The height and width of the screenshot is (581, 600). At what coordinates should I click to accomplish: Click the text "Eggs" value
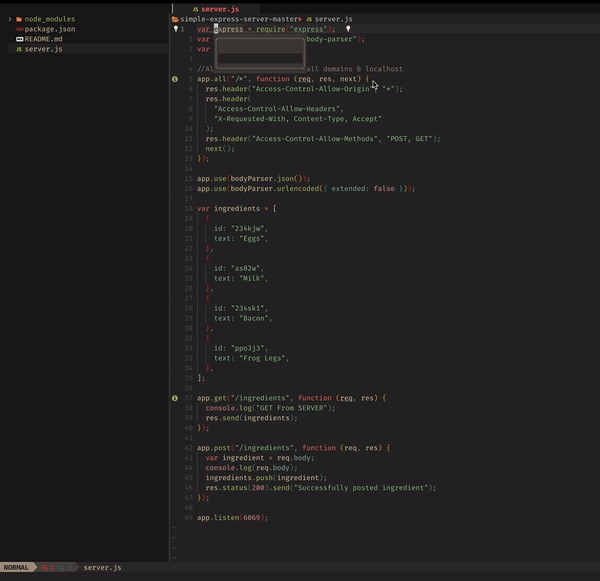click(x=252, y=238)
